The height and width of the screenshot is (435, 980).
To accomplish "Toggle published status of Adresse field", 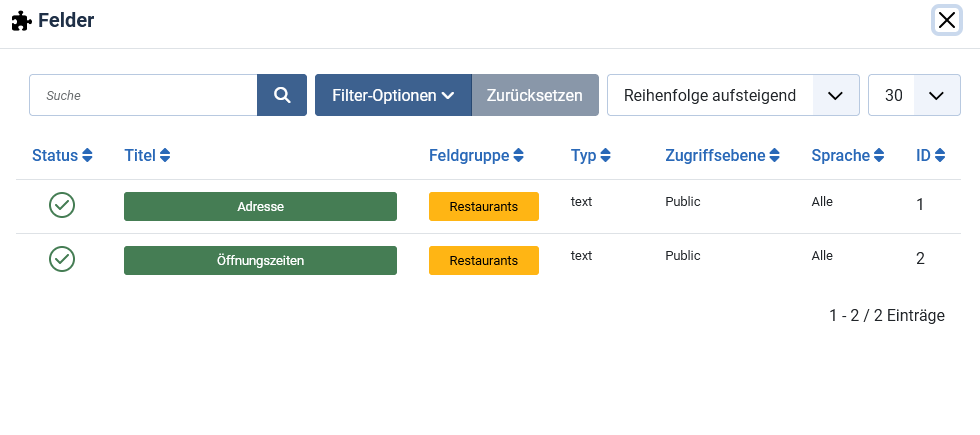I will click(x=62, y=205).
